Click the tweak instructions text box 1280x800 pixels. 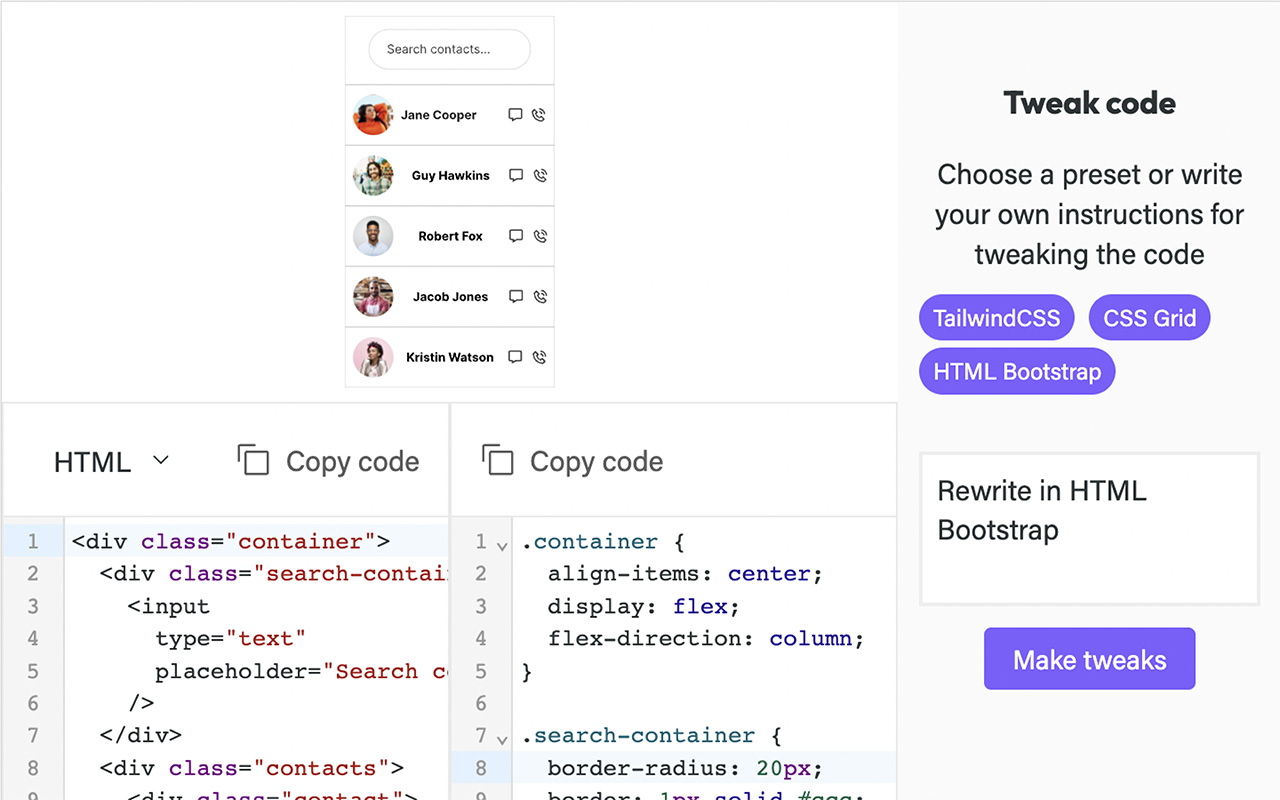pyautogui.click(x=1089, y=529)
